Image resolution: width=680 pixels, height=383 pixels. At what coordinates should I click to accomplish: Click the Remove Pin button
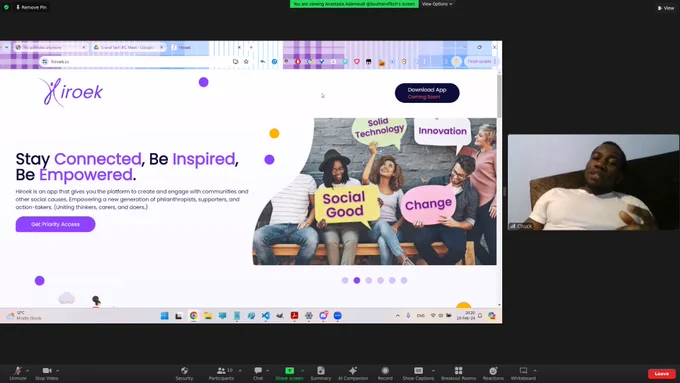31,7
